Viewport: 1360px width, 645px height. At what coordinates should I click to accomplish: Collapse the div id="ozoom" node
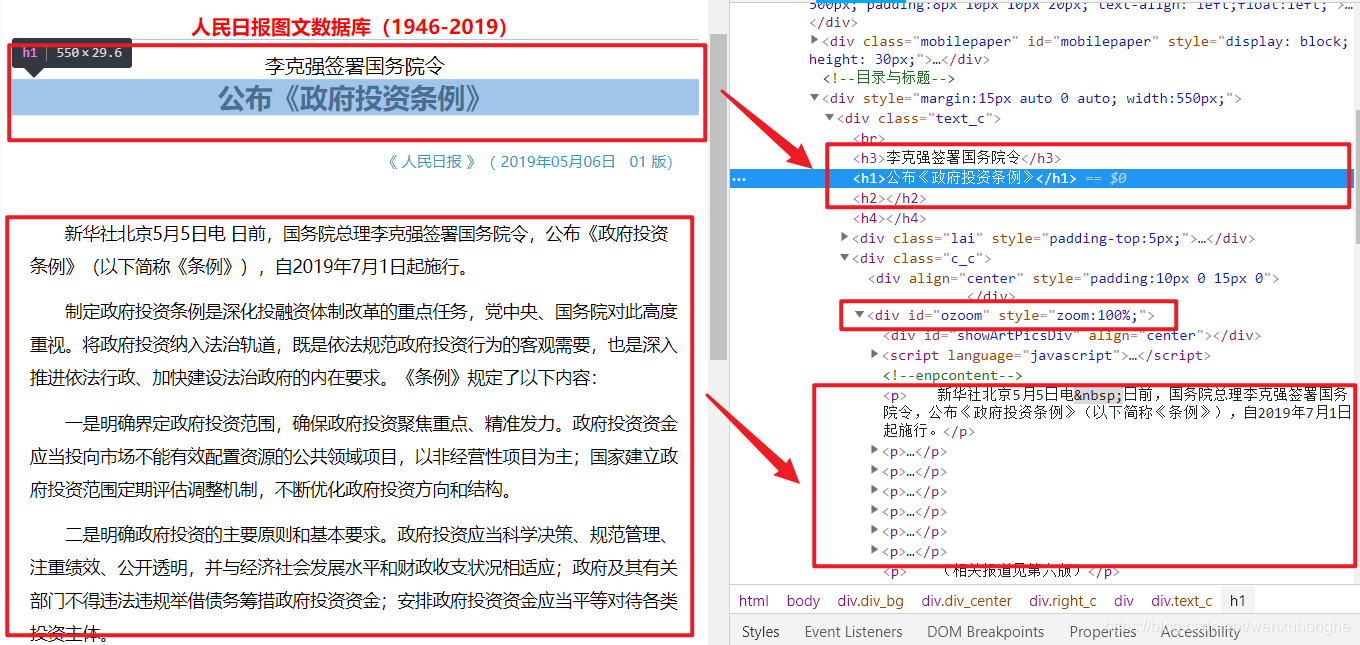coord(859,315)
